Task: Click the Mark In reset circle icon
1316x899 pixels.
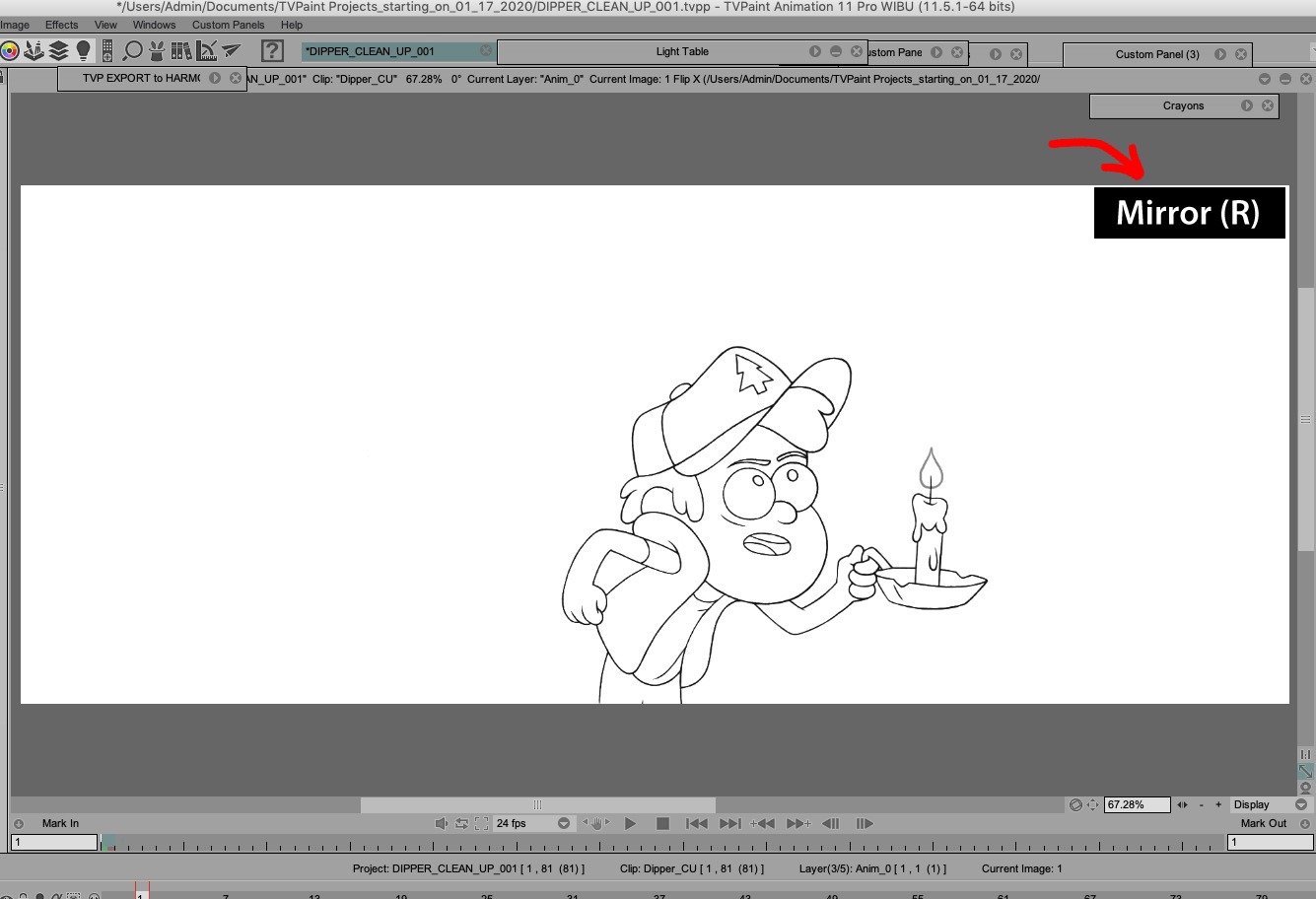Action: [18, 824]
